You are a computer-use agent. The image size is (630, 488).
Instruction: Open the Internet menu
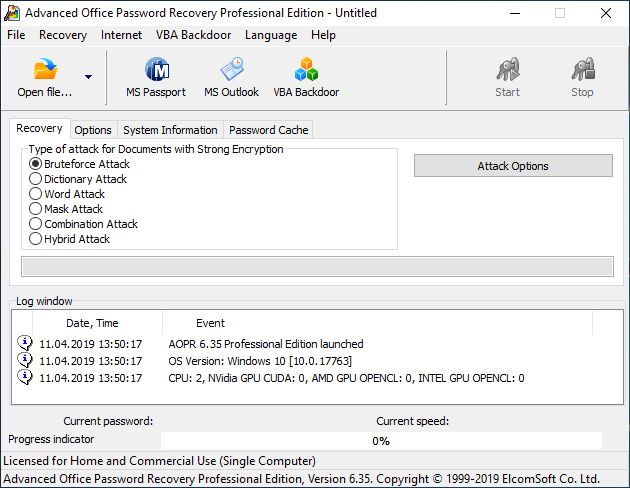click(121, 35)
